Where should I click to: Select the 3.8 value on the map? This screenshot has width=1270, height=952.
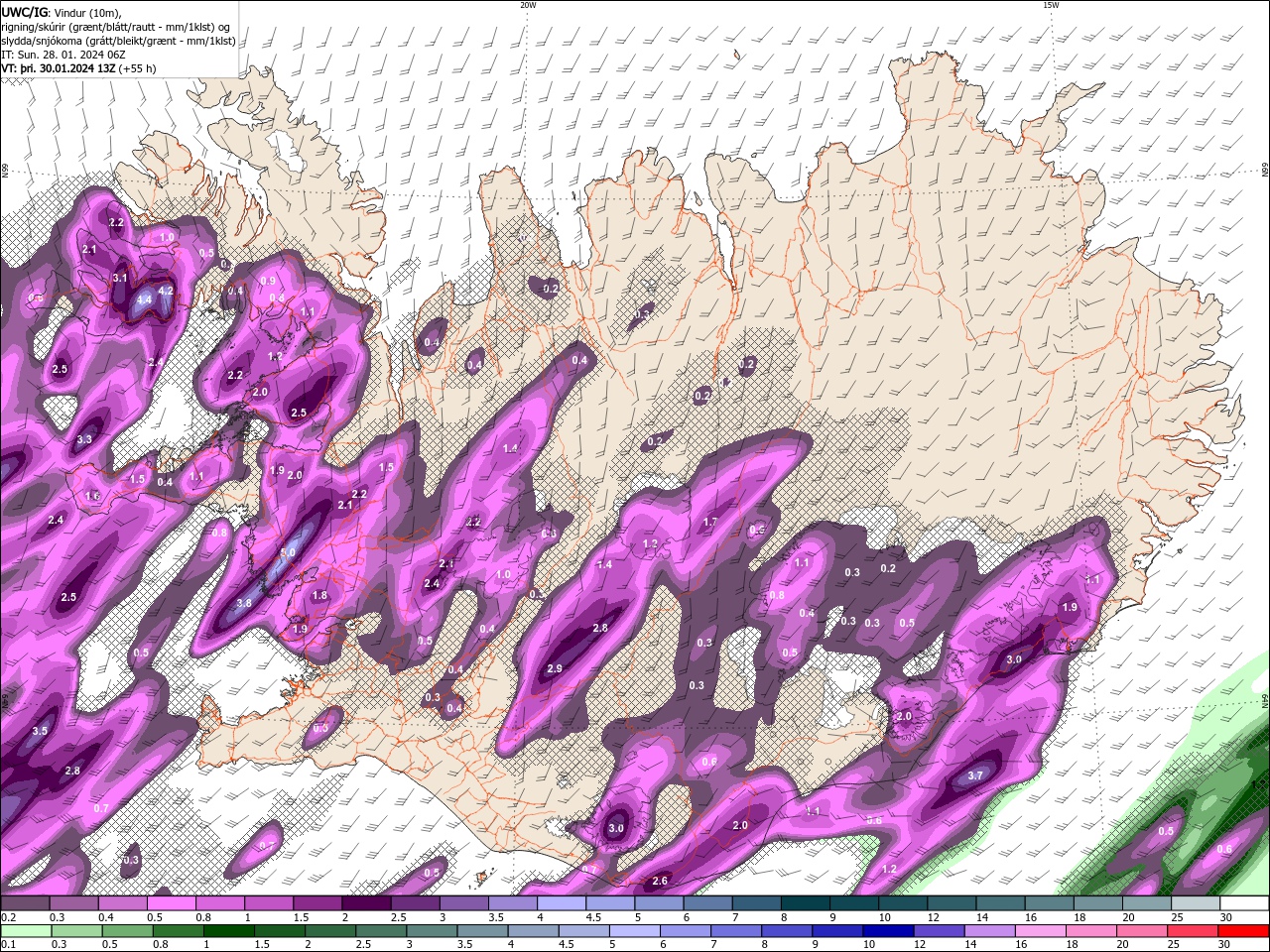click(x=244, y=603)
